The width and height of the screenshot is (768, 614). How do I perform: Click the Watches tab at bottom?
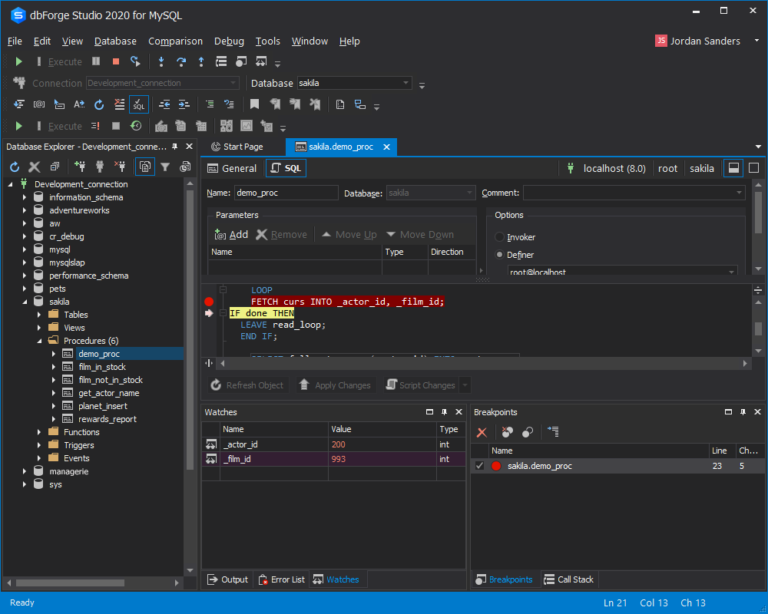336,580
